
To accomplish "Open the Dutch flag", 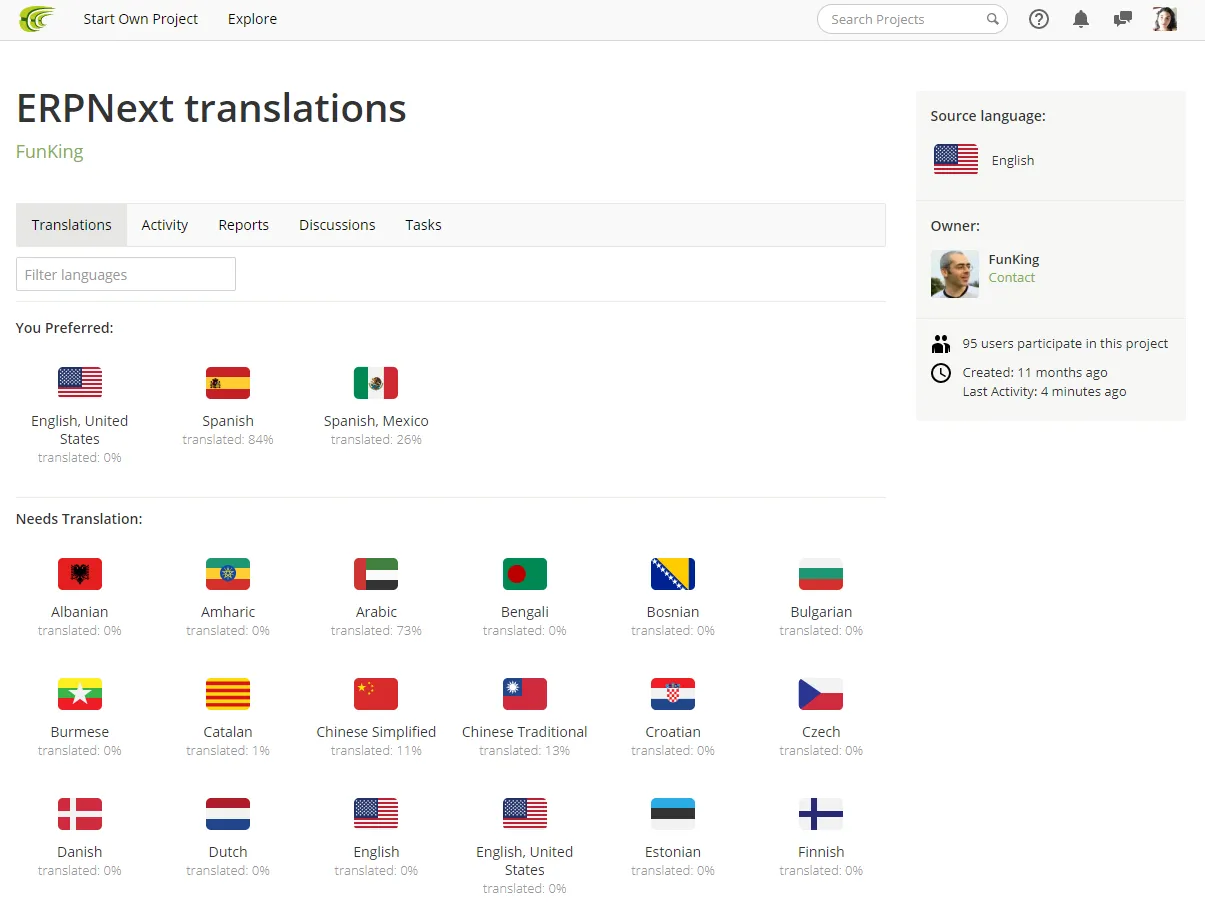I will point(228,814).
